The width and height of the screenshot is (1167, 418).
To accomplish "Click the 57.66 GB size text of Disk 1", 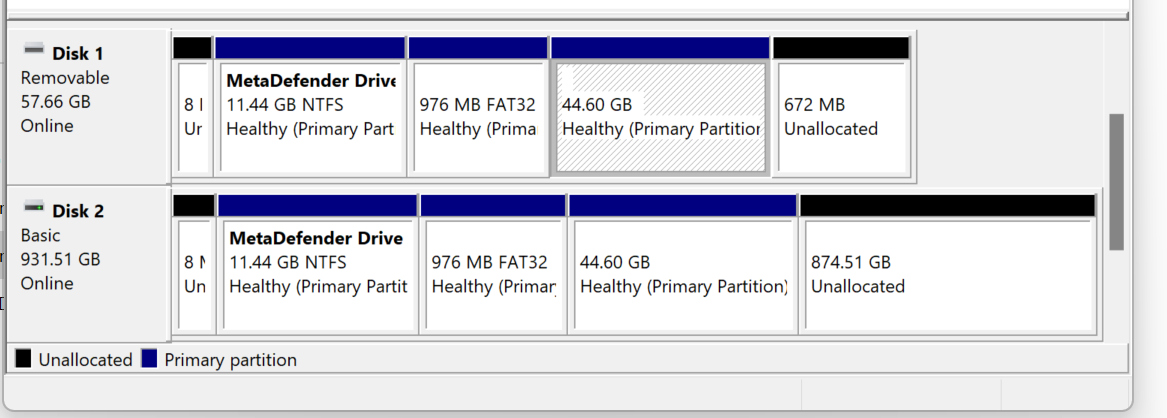I will coord(56,102).
